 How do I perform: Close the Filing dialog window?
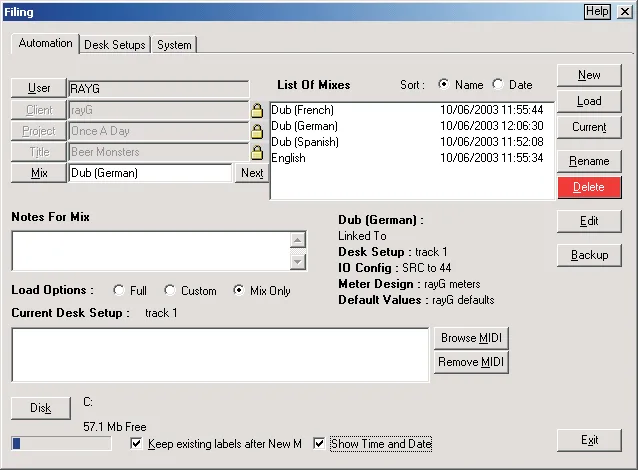(x=625, y=11)
